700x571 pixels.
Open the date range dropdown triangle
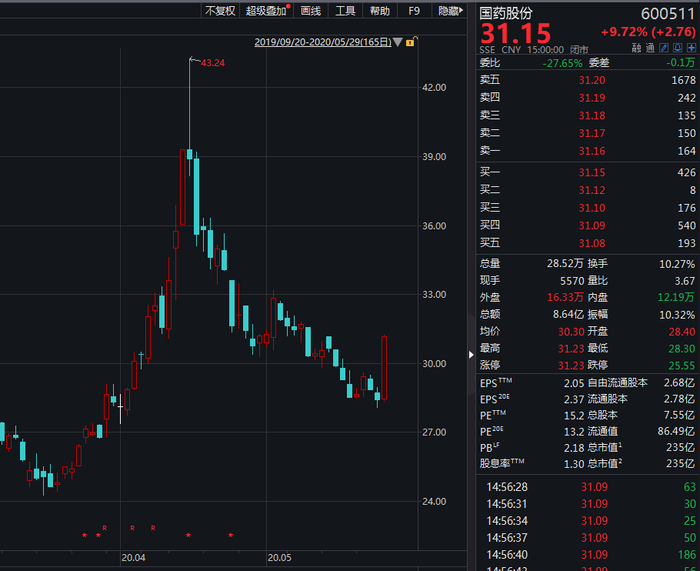point(397,42)
